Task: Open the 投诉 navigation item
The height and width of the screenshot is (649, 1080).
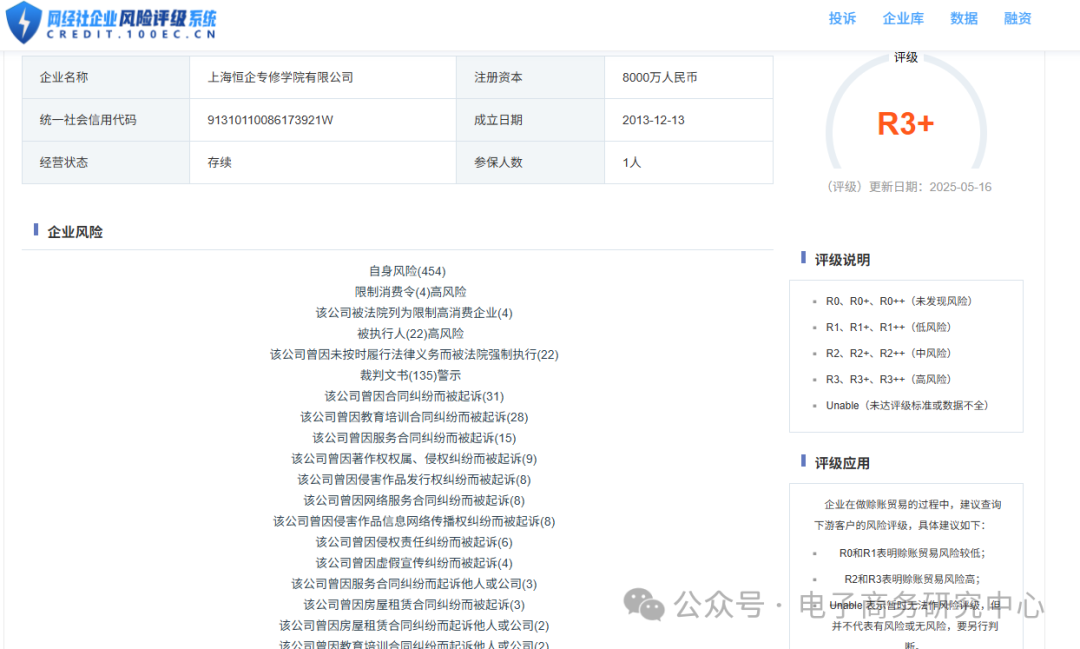Action: pyautogui.click(x=842, y=19)
